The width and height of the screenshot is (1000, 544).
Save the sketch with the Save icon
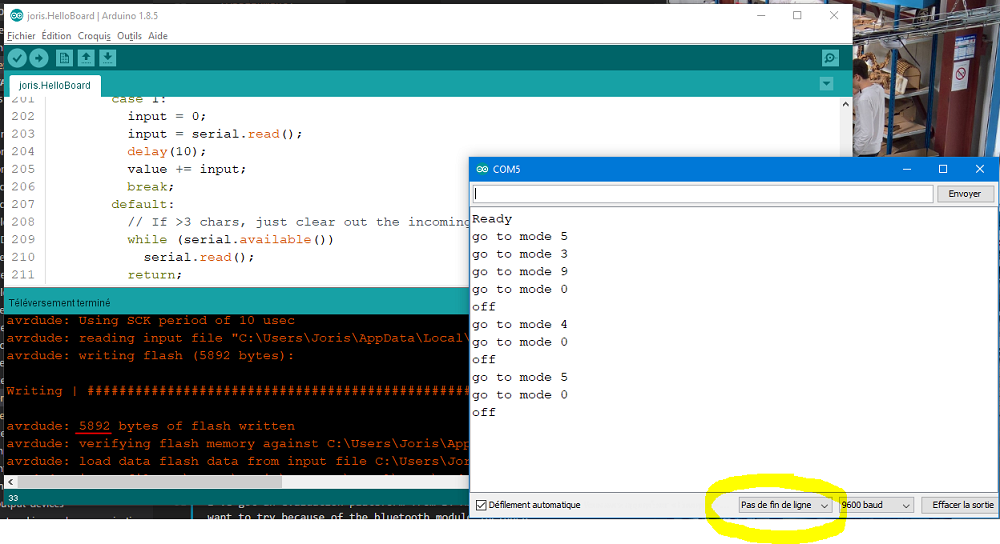pos(108,58)
